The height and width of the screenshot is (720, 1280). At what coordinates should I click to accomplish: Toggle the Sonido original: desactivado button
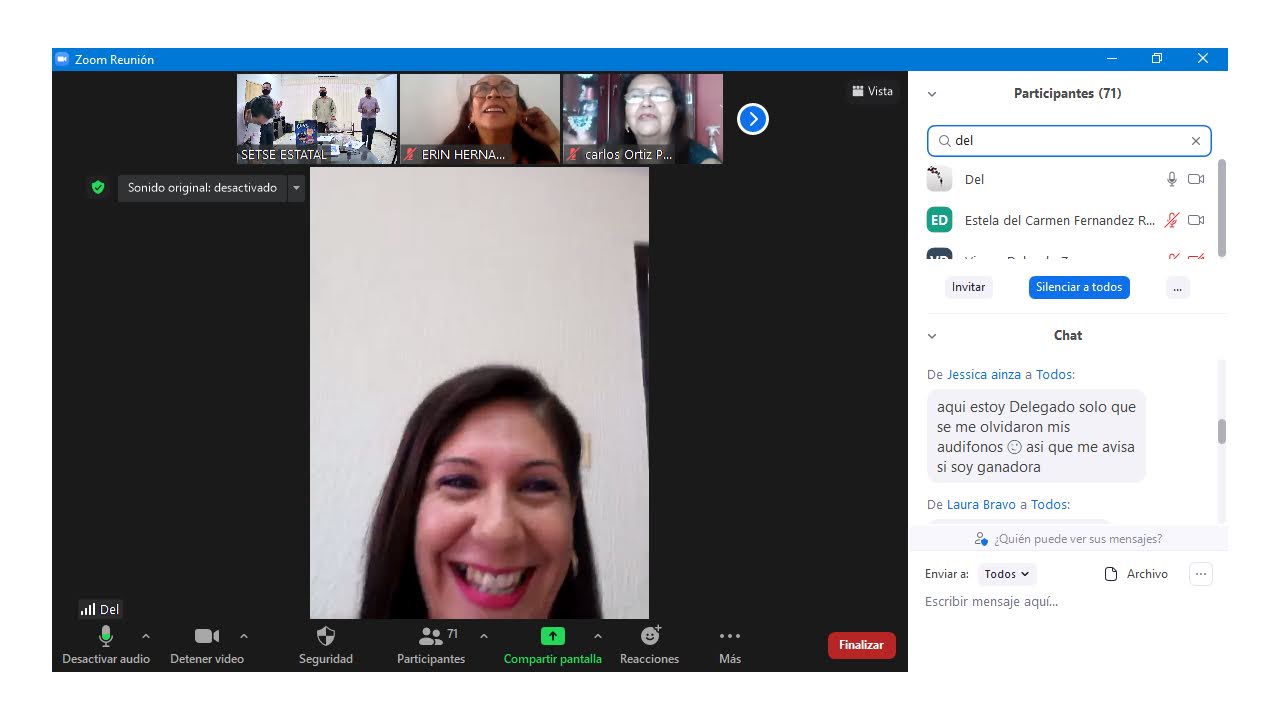coord(202,188)
